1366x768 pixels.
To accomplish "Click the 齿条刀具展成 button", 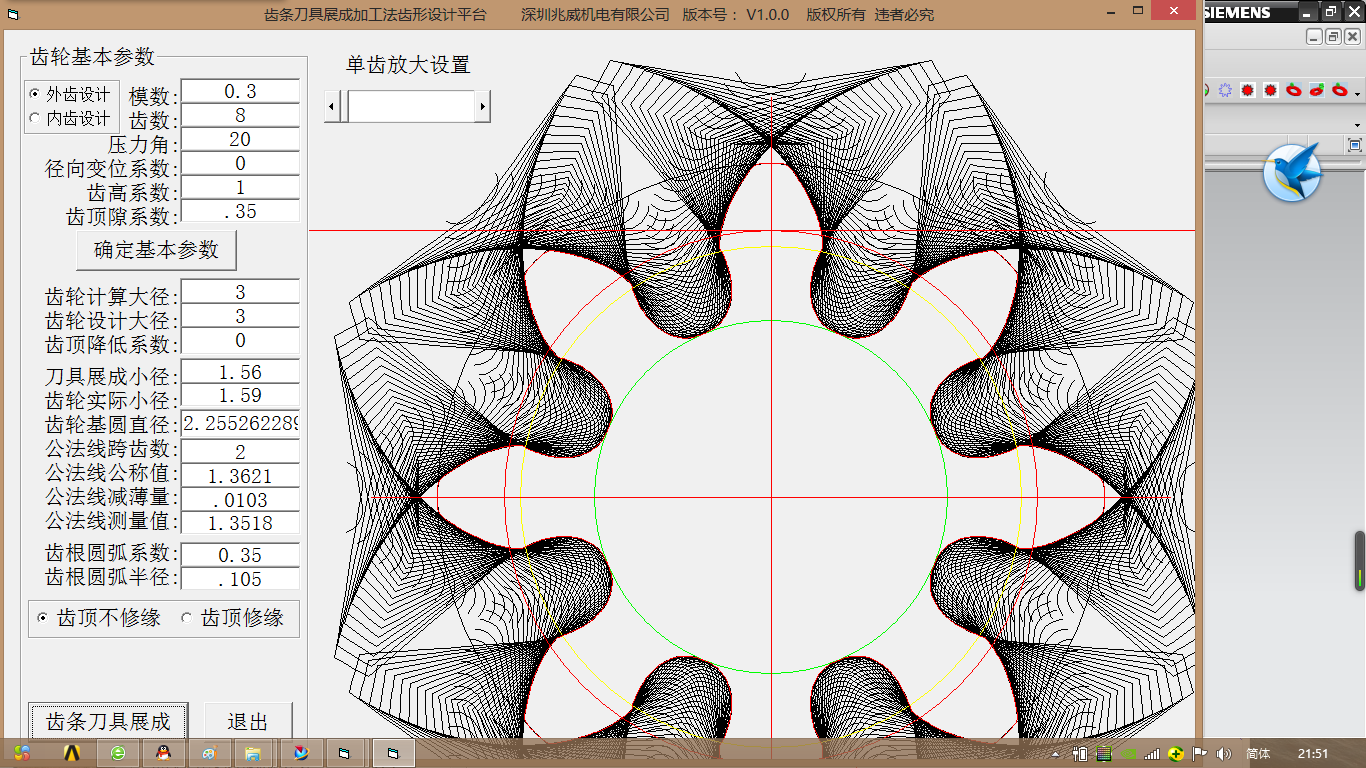I will pos(108,721).
